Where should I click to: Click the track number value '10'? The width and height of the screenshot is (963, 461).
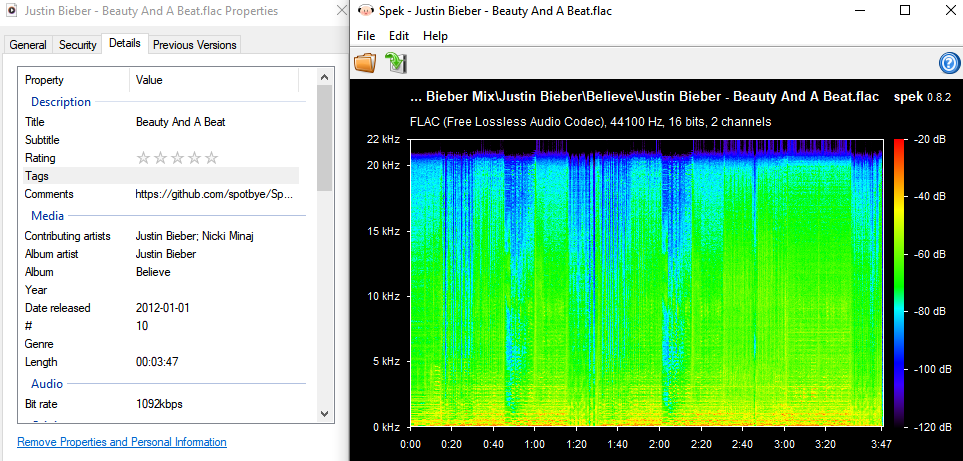tap(142, 326)
